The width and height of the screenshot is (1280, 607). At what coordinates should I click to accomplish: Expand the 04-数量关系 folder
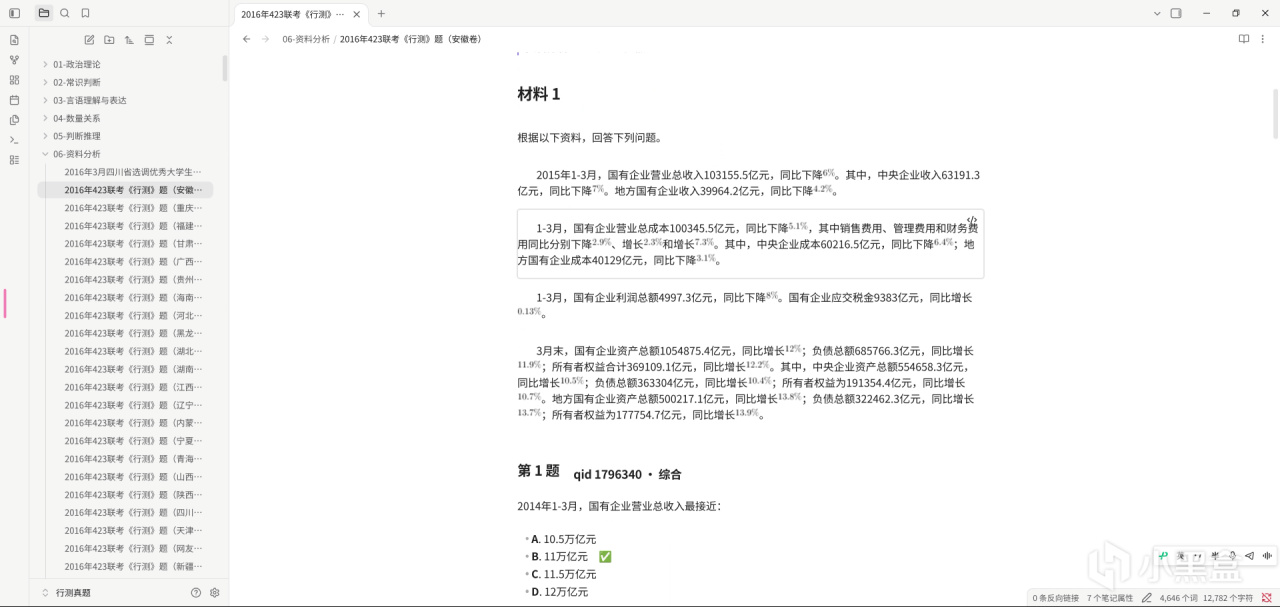45,118
